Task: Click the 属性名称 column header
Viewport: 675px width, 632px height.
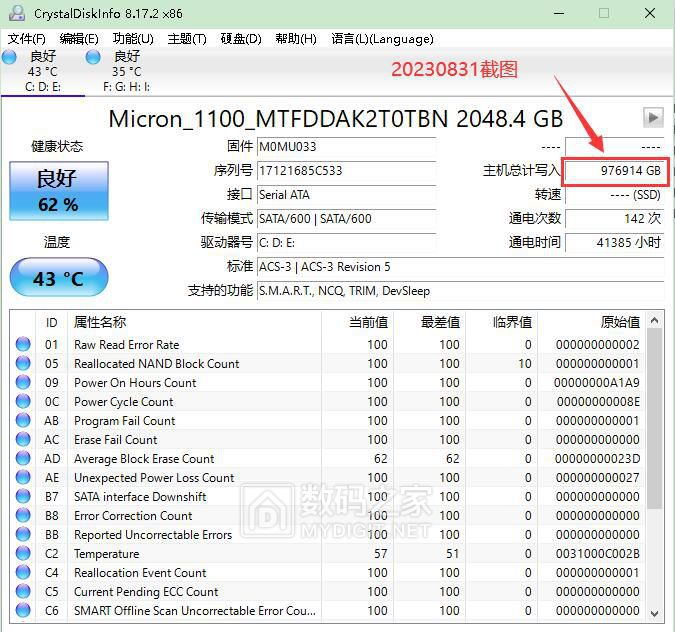Action: click(195, 322)
